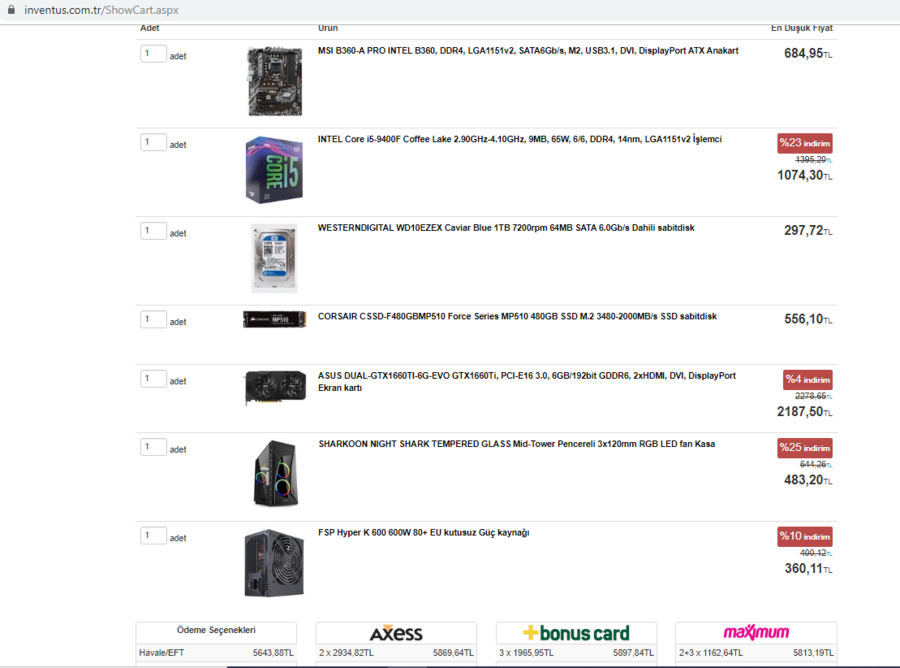Click the struck-through 1395,20 TL old price
Viewport: 900px width, 668px height.
pyautogui.click(x=813, y=160)
